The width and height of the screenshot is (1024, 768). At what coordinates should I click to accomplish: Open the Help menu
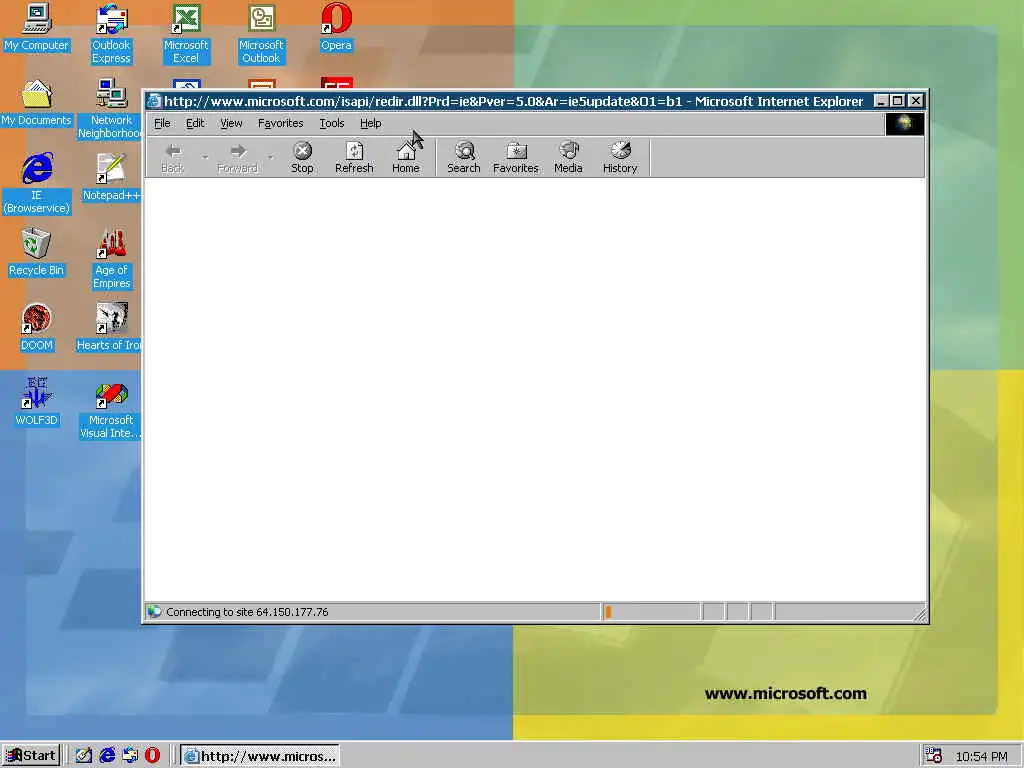click(370, 123)
